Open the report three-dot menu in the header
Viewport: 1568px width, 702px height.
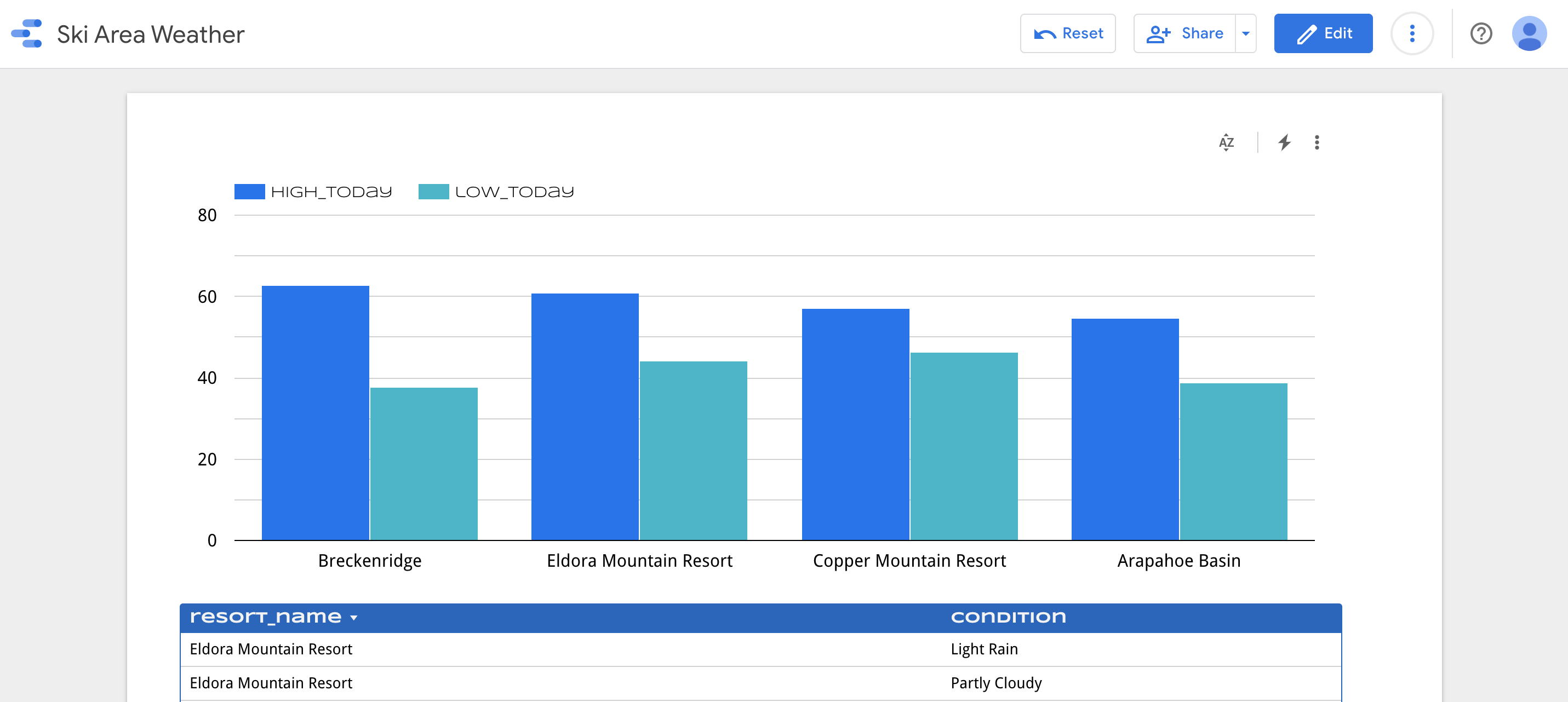click(x=1411, y=33)
